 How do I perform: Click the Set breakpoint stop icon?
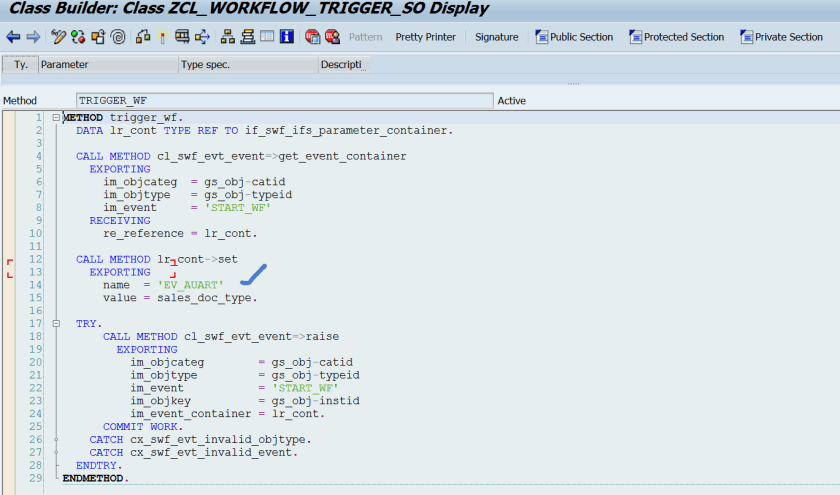click(x=312, y=37)
